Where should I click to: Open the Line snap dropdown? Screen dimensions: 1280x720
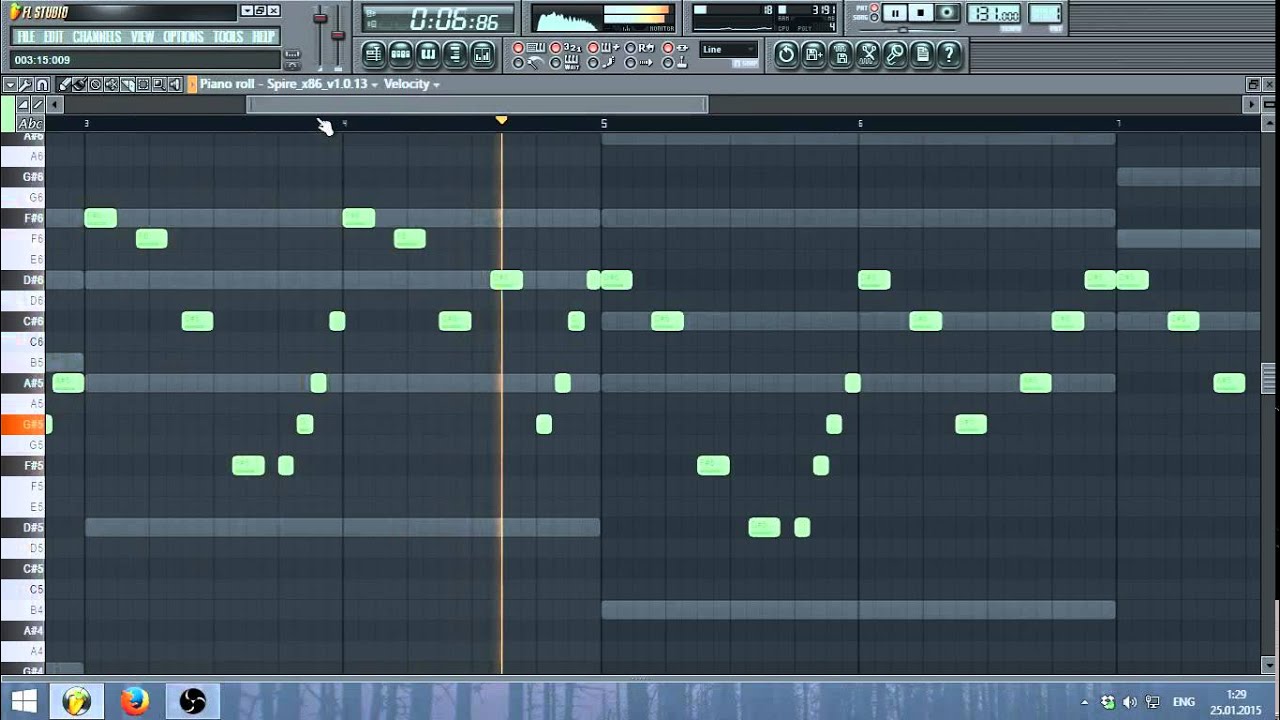point(729,49)
